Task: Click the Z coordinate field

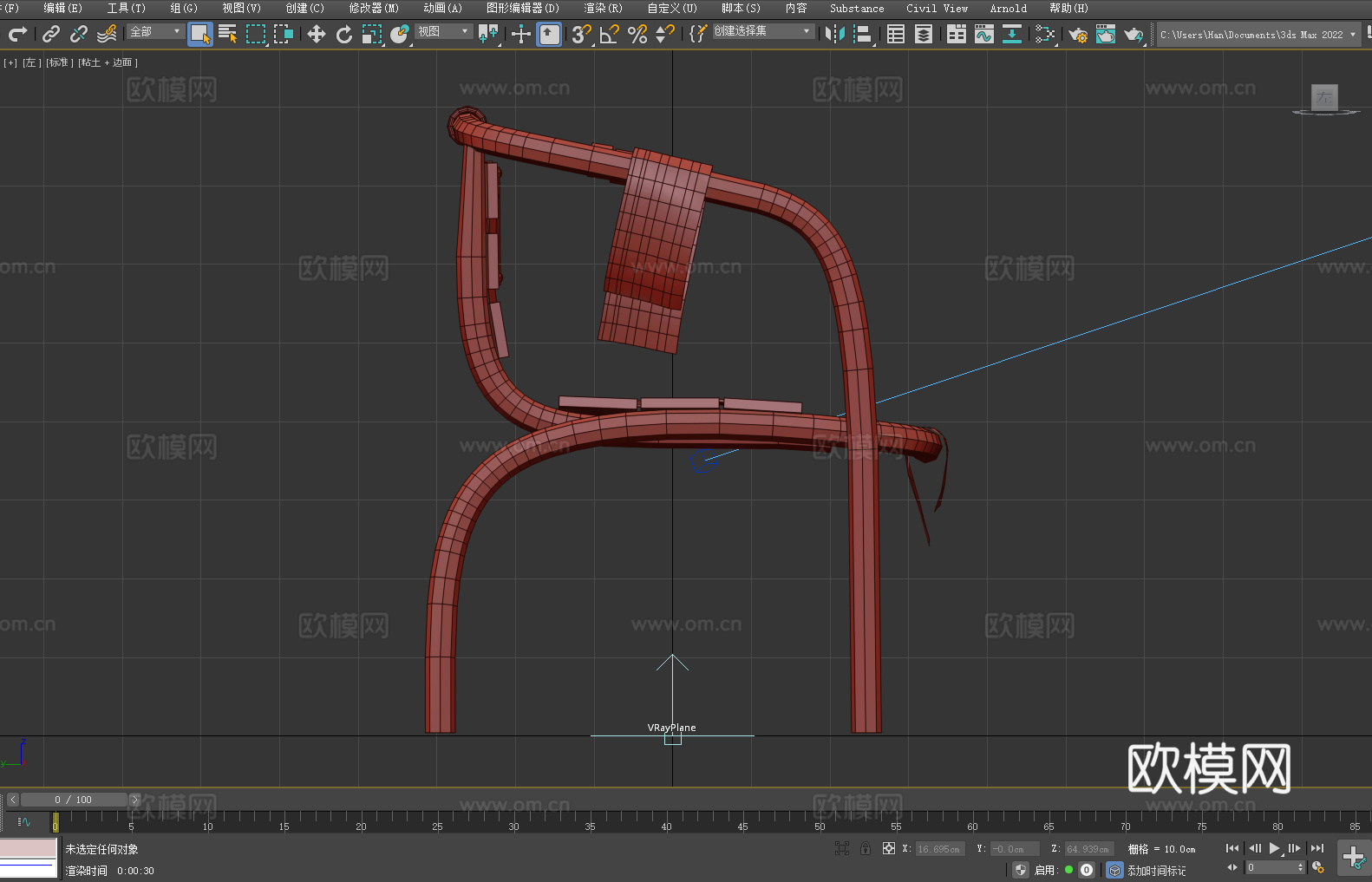Action: [x=1089, y=849]
